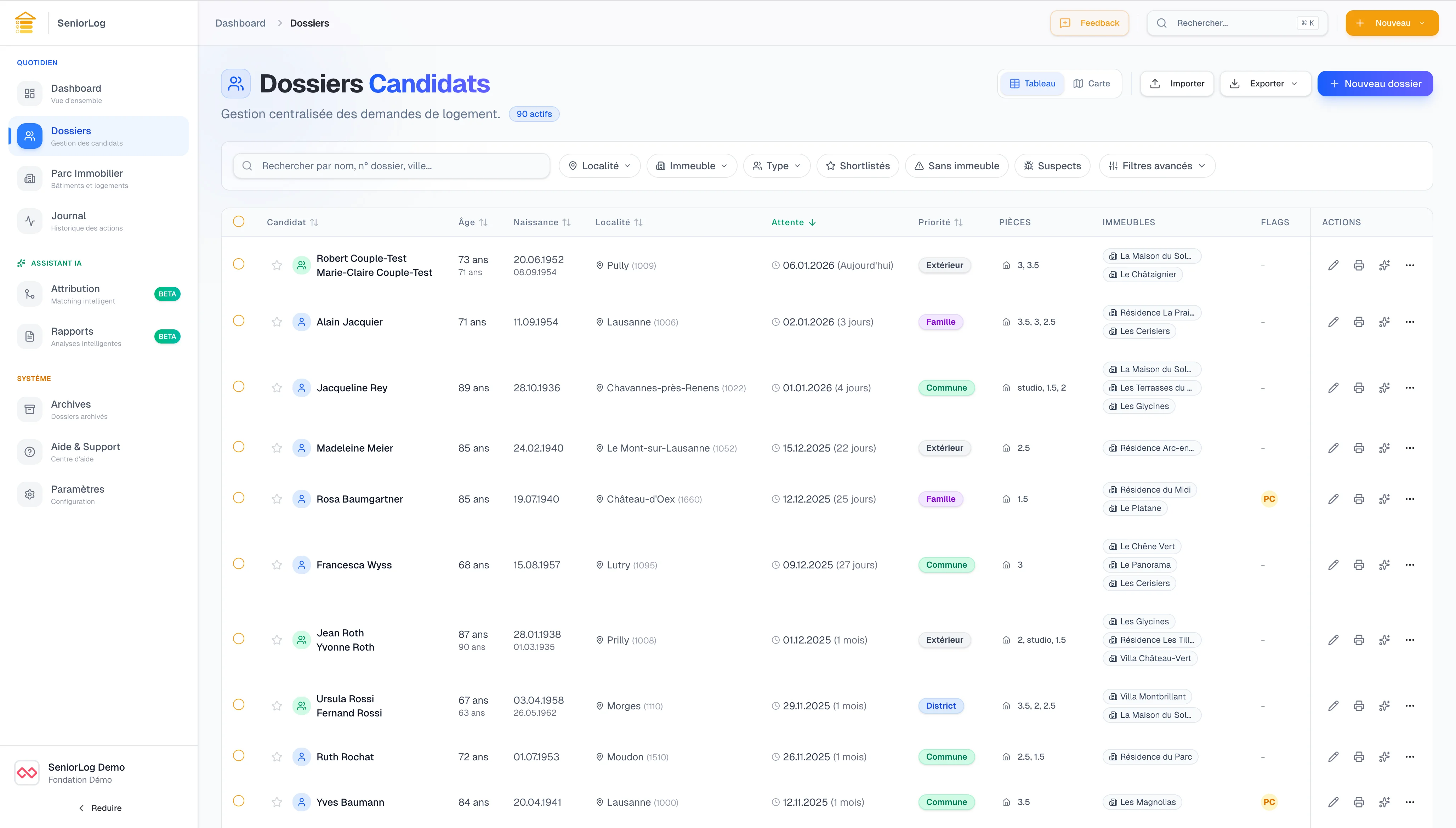Expand the Localité filter dropdown
The image size is (1456, 828).
600,166
